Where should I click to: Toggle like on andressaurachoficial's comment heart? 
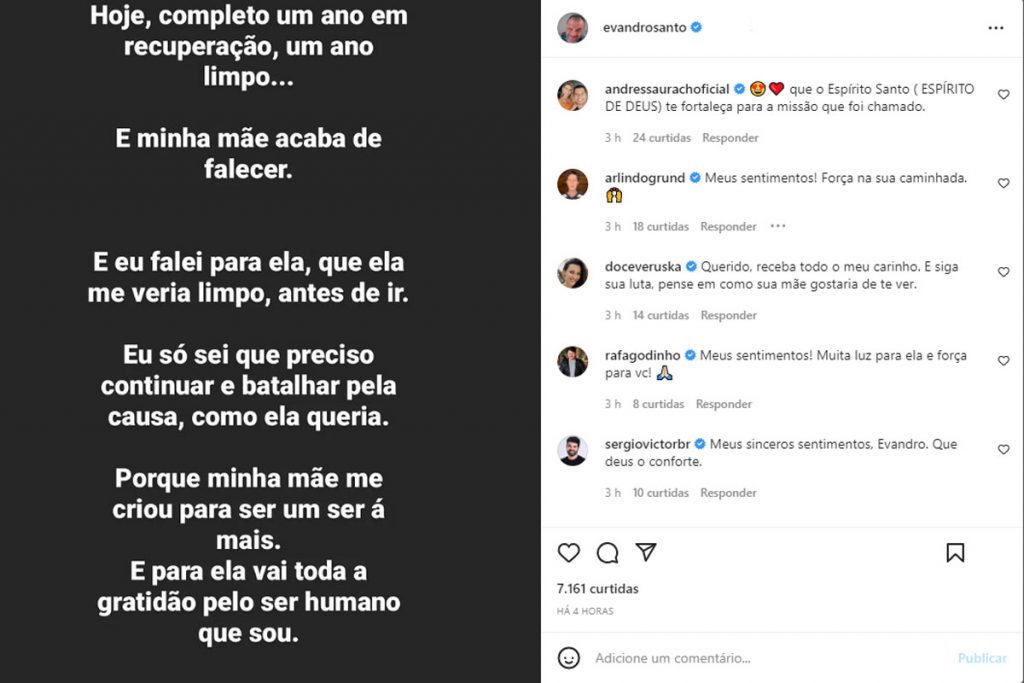(x=1003, y=94)
